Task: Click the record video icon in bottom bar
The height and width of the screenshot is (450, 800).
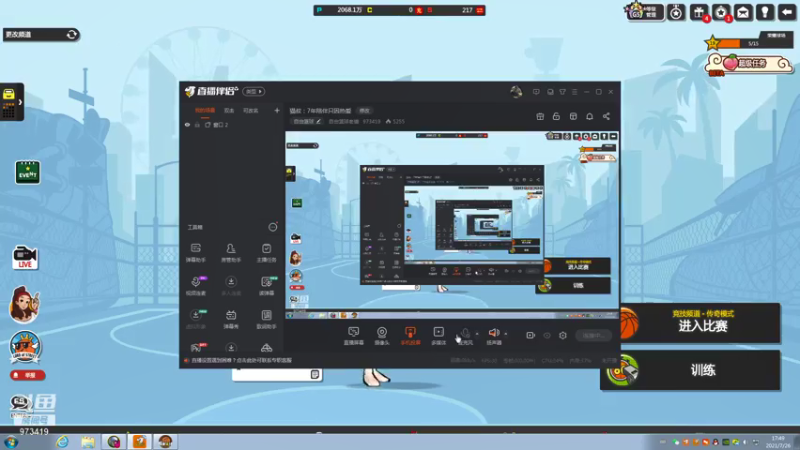Action: [531, 335]
